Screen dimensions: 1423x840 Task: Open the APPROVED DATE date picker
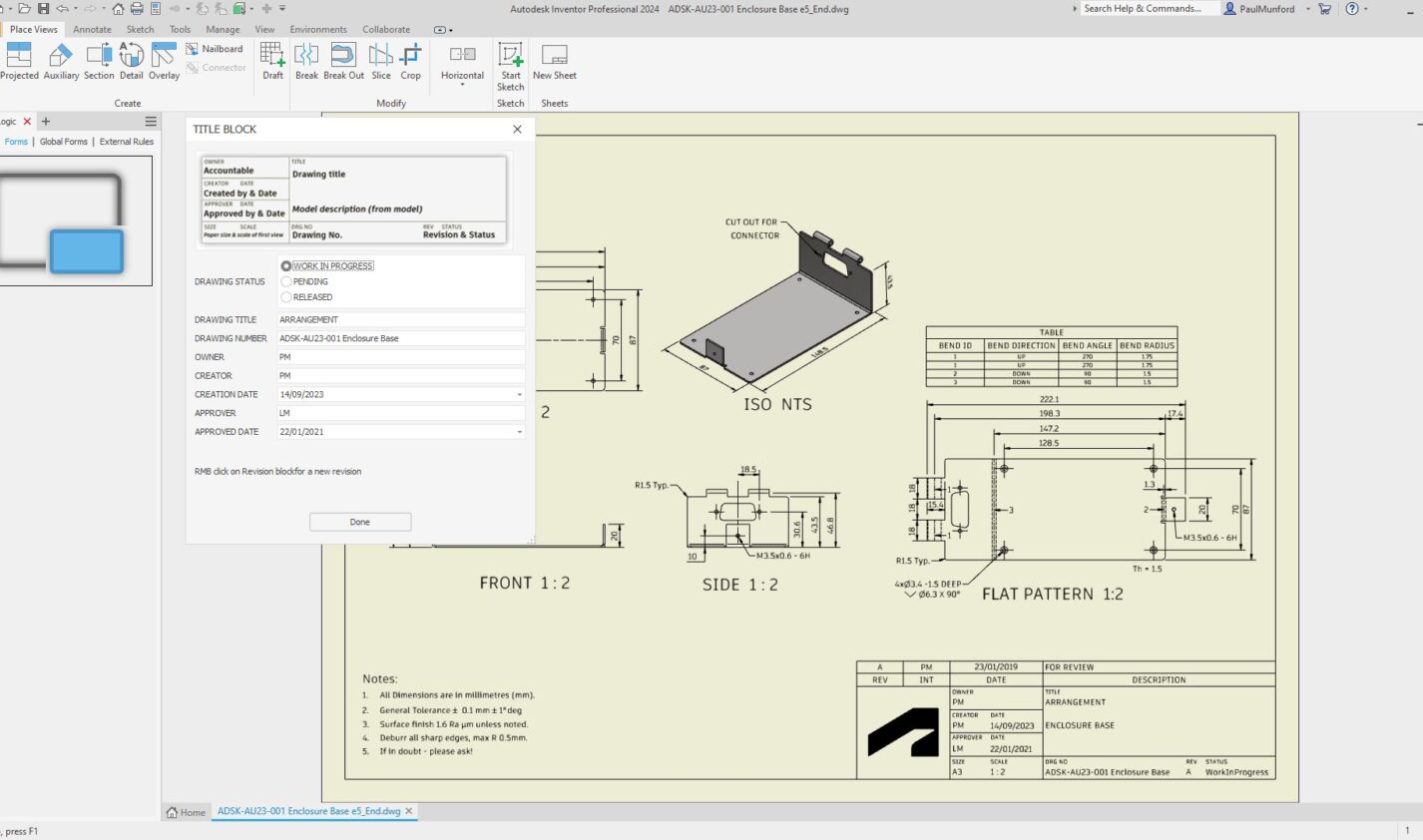pos(519,431)
